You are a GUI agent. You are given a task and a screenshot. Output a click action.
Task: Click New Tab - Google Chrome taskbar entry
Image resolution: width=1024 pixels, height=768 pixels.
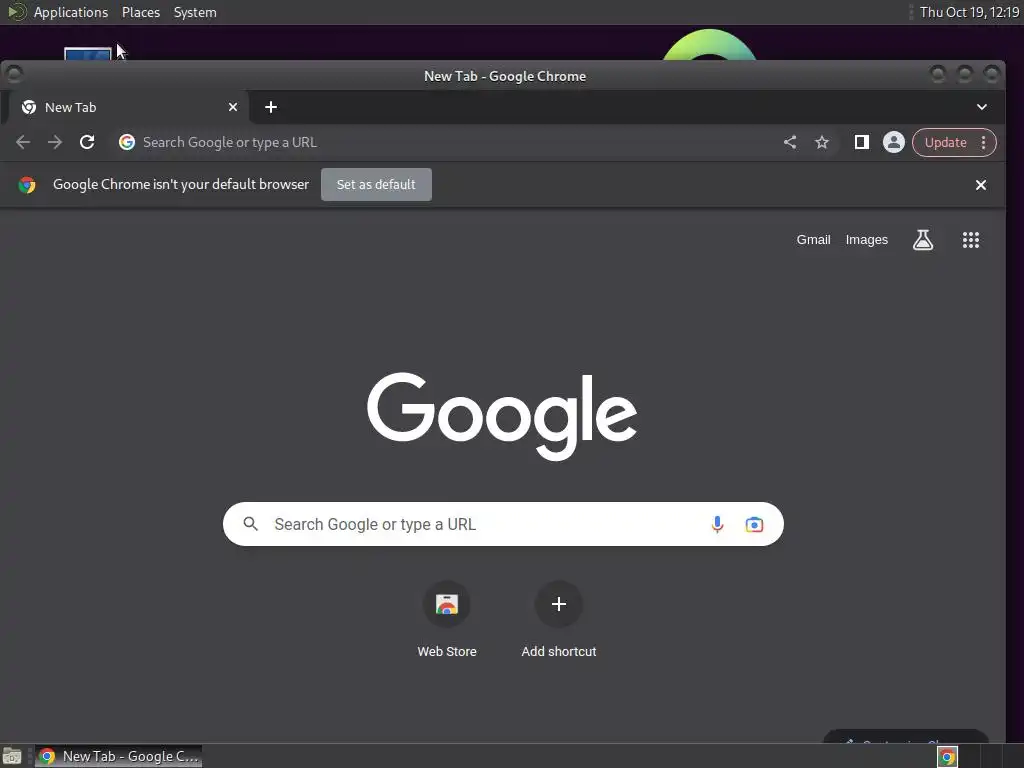[x=118, y=757]
